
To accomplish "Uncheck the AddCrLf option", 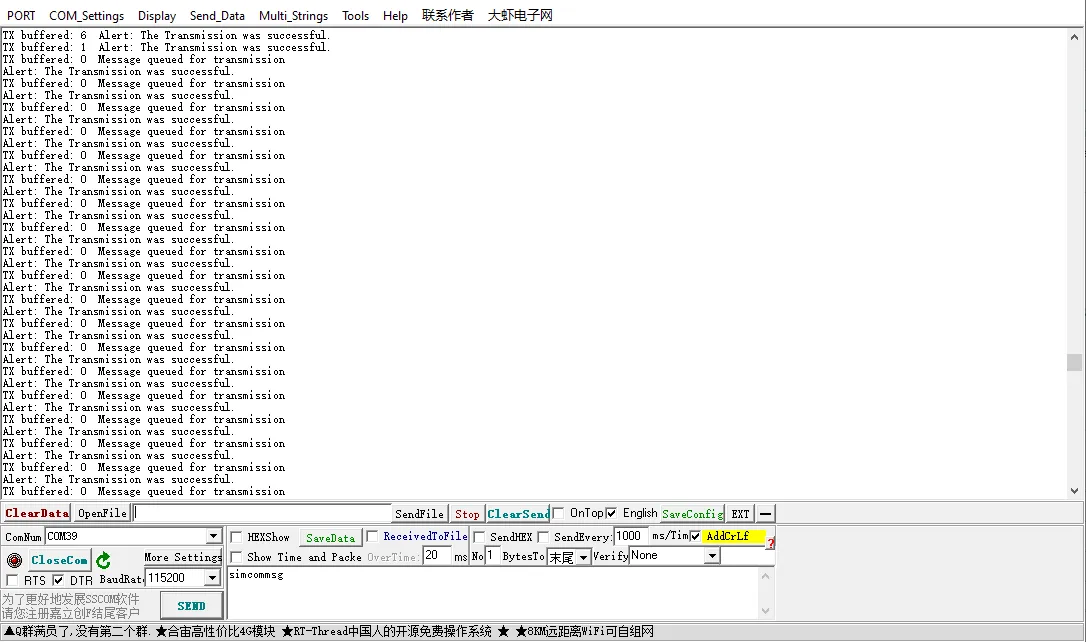I will click(696, 537).
